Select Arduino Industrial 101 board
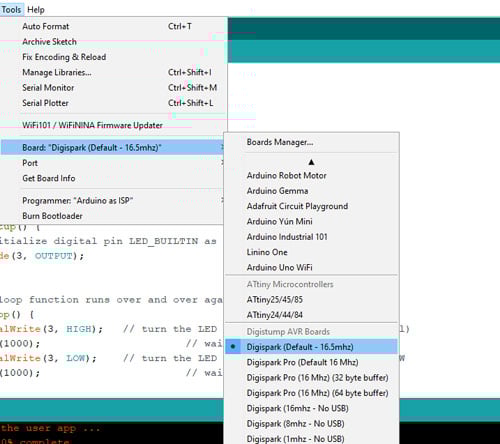 [312, 237]
